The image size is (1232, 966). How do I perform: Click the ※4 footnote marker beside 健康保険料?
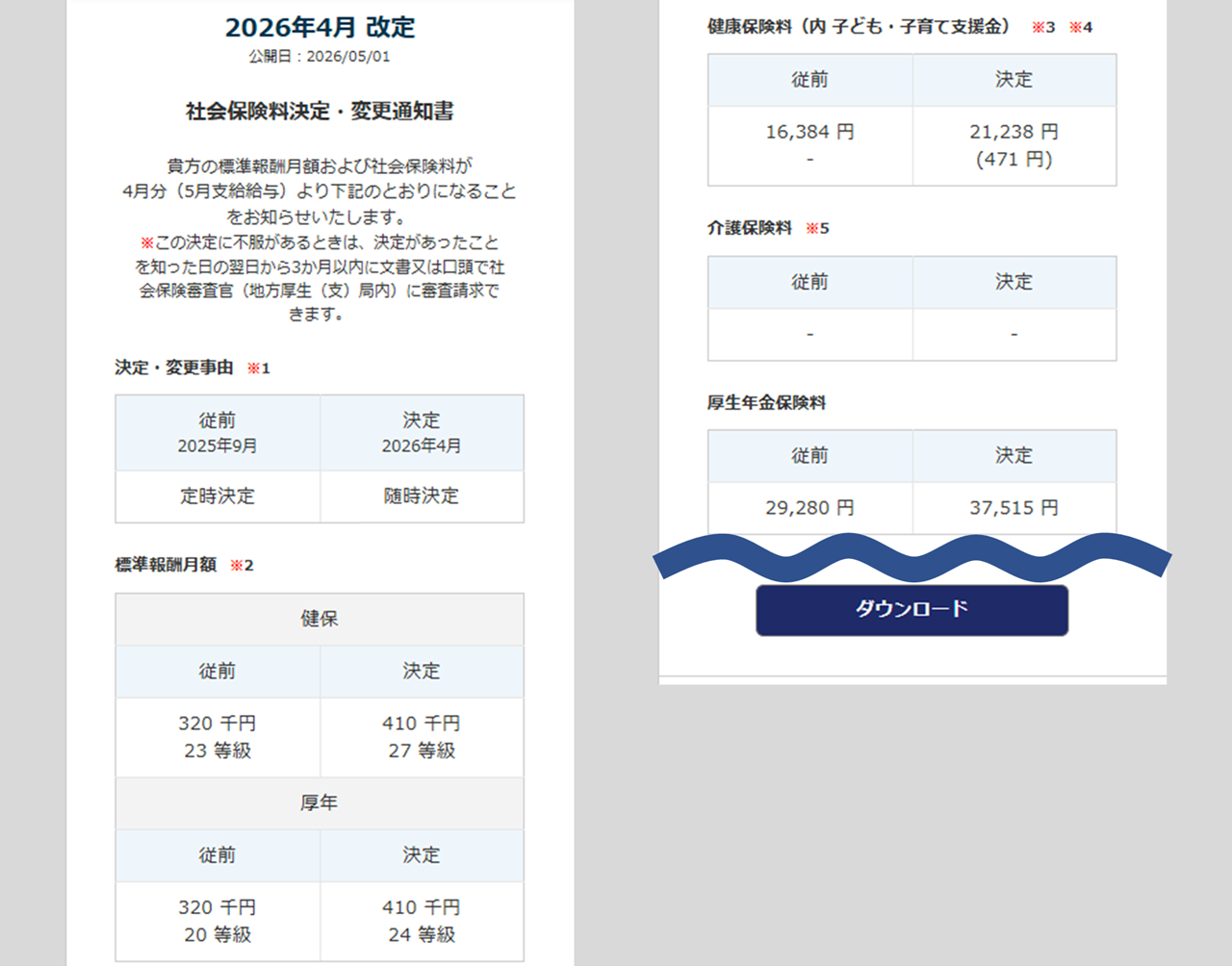click(1081, 28)
